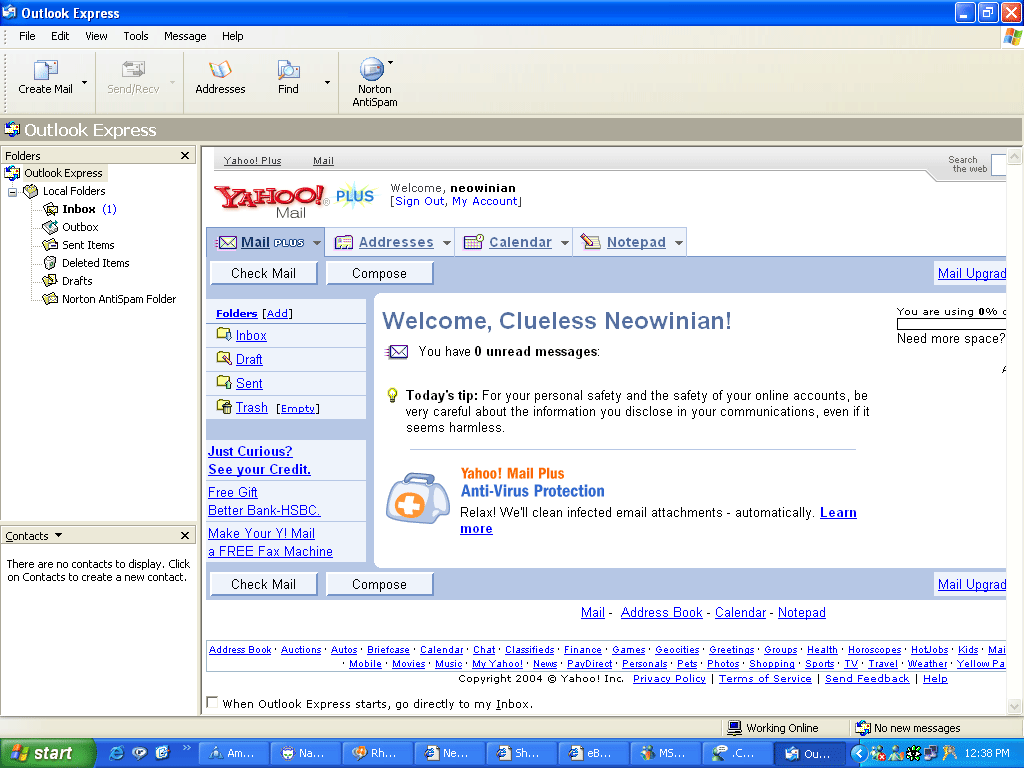The image size is (1024, 768).
Task: Open the Create Mail dropdown arrow
Action: click(84, 82)
